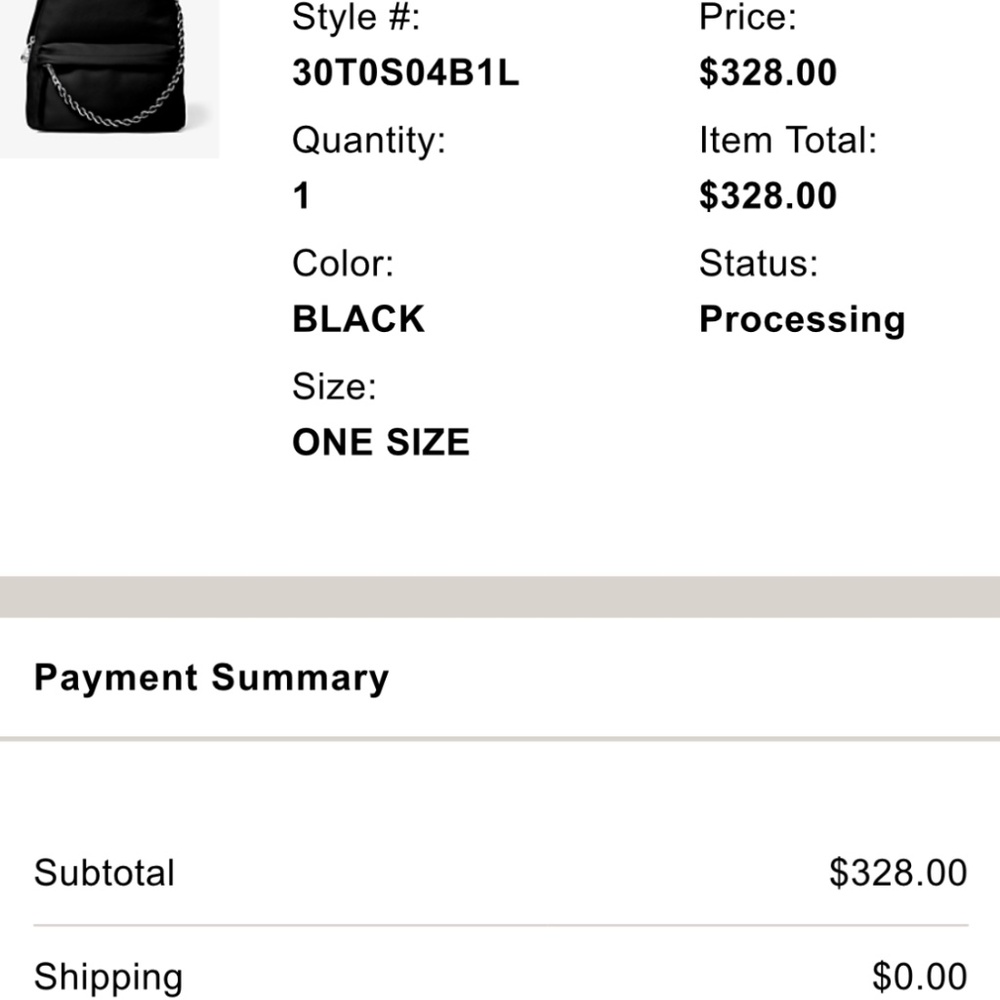
Task: Click the Color label
Action: (343, 264)
